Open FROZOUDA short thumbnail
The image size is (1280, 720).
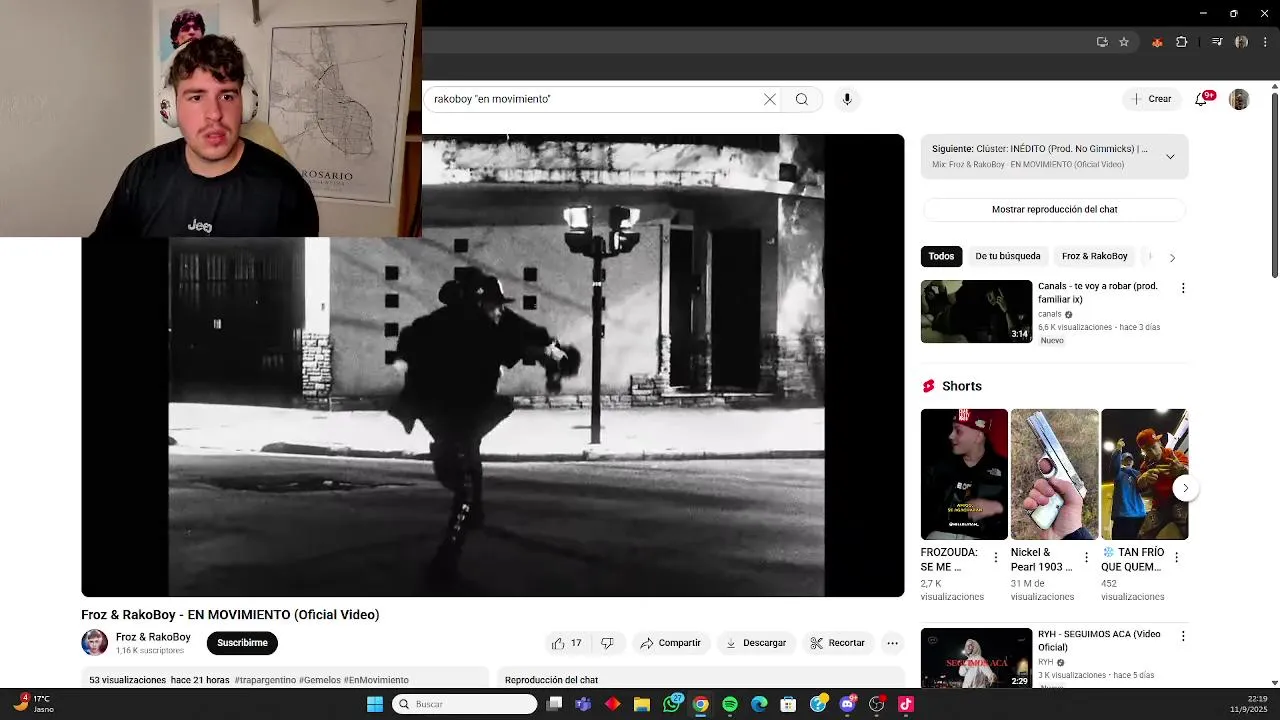[964, 474]
